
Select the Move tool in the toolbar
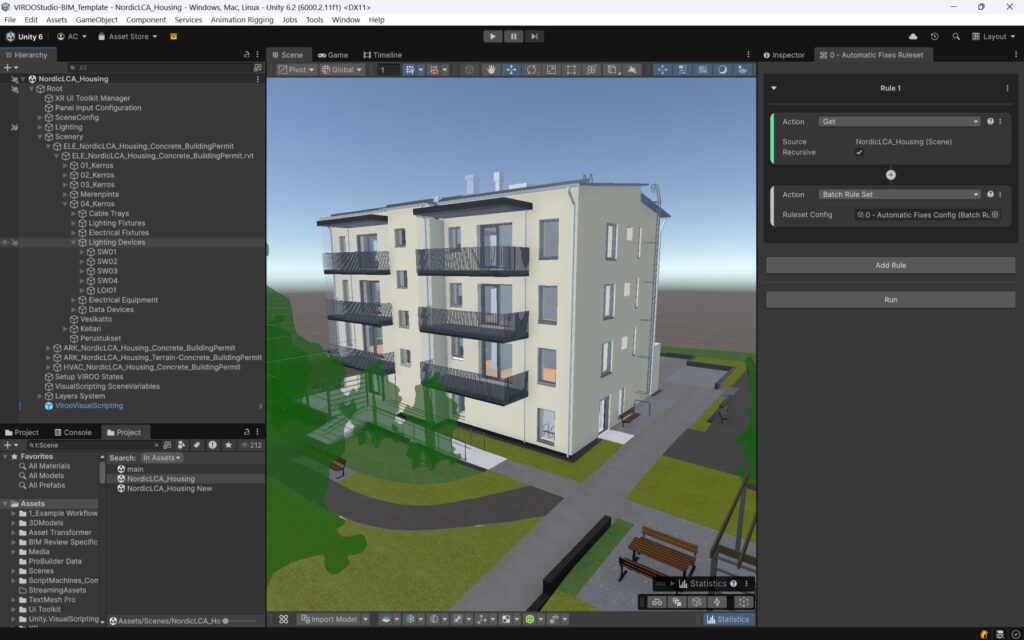(x=511, y=69)
